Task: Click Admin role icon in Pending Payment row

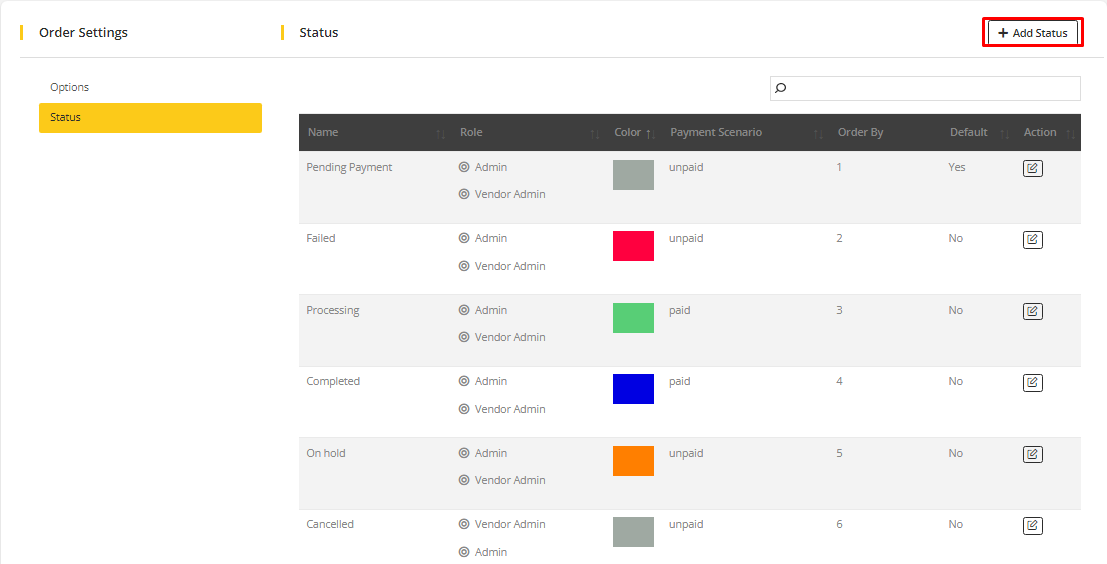Action: tap(464, 167)
